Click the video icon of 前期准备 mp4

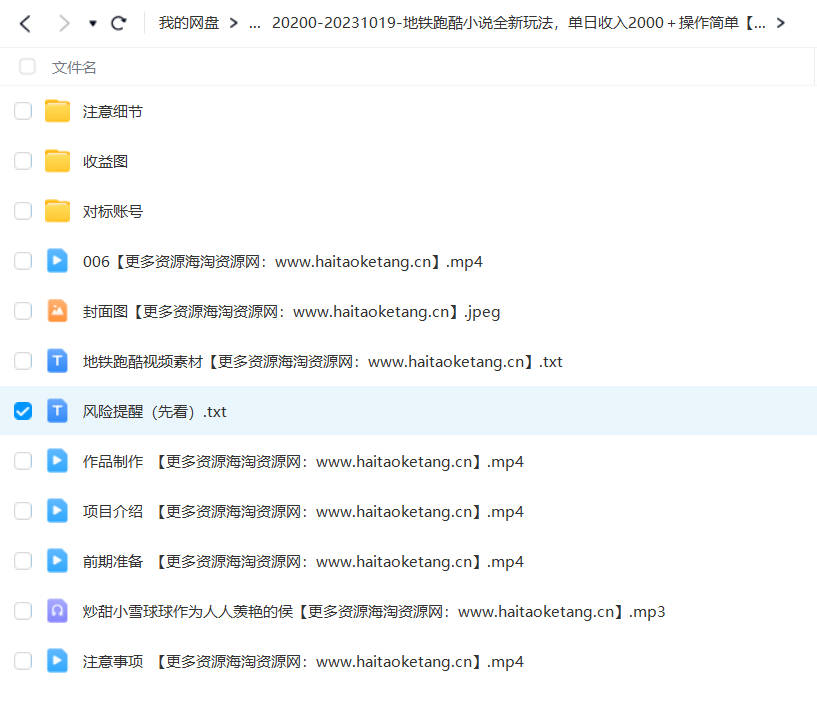(57, 561)
